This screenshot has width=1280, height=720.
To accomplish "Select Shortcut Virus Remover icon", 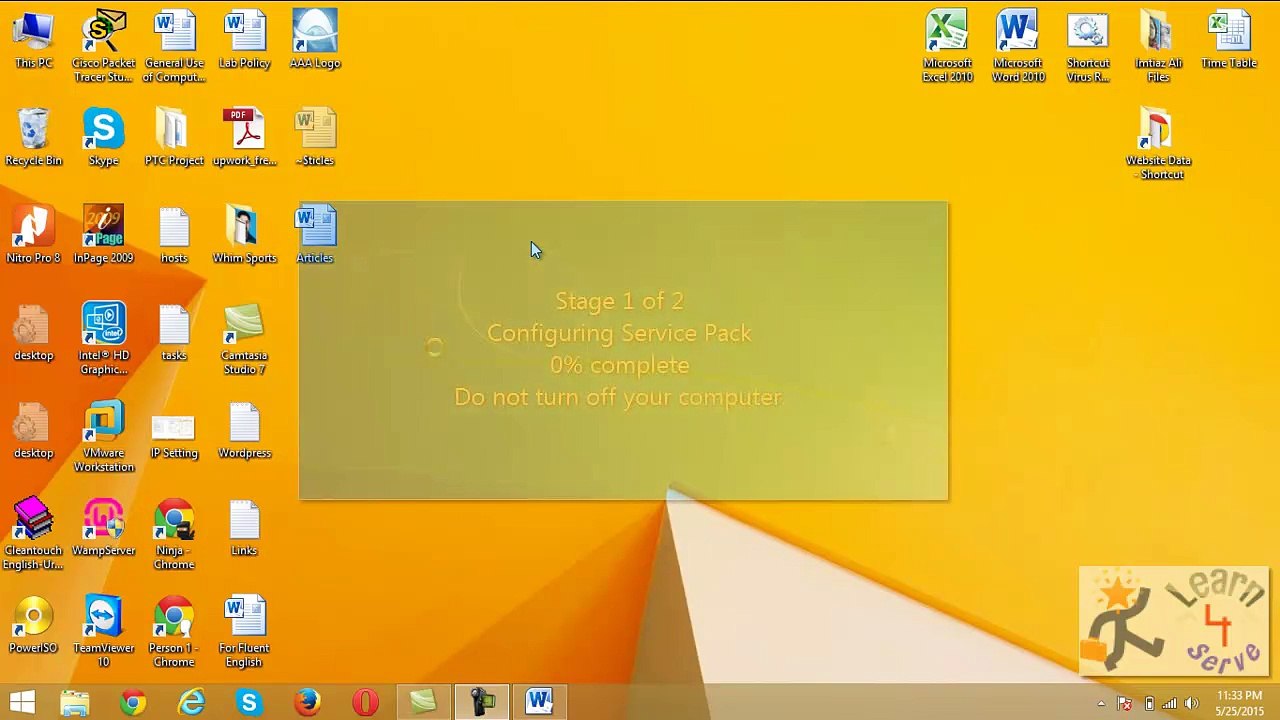I will click(1088, 47).
